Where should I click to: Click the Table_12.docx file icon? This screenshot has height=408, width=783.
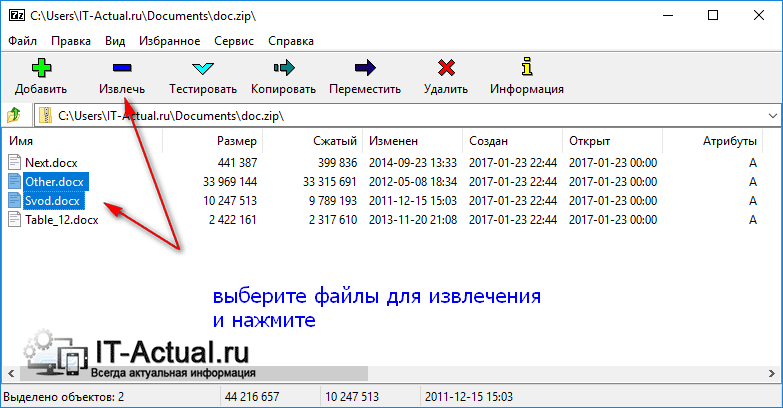pos(14,219)
